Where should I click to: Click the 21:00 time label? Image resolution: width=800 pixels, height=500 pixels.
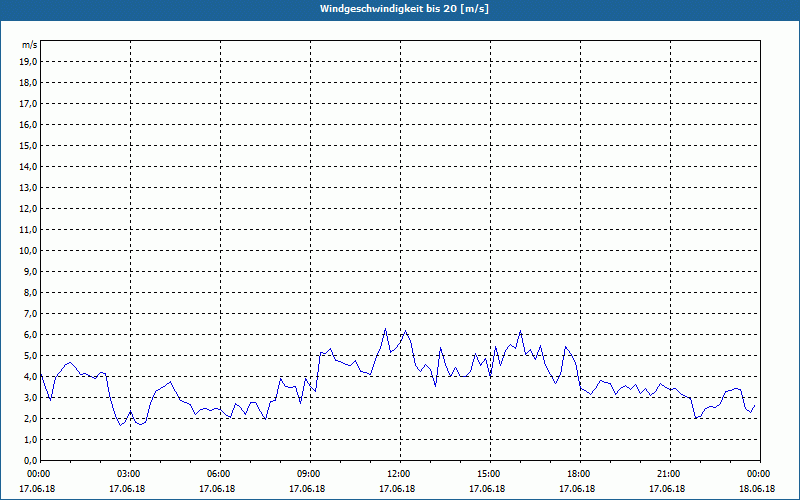coord(670,474)
